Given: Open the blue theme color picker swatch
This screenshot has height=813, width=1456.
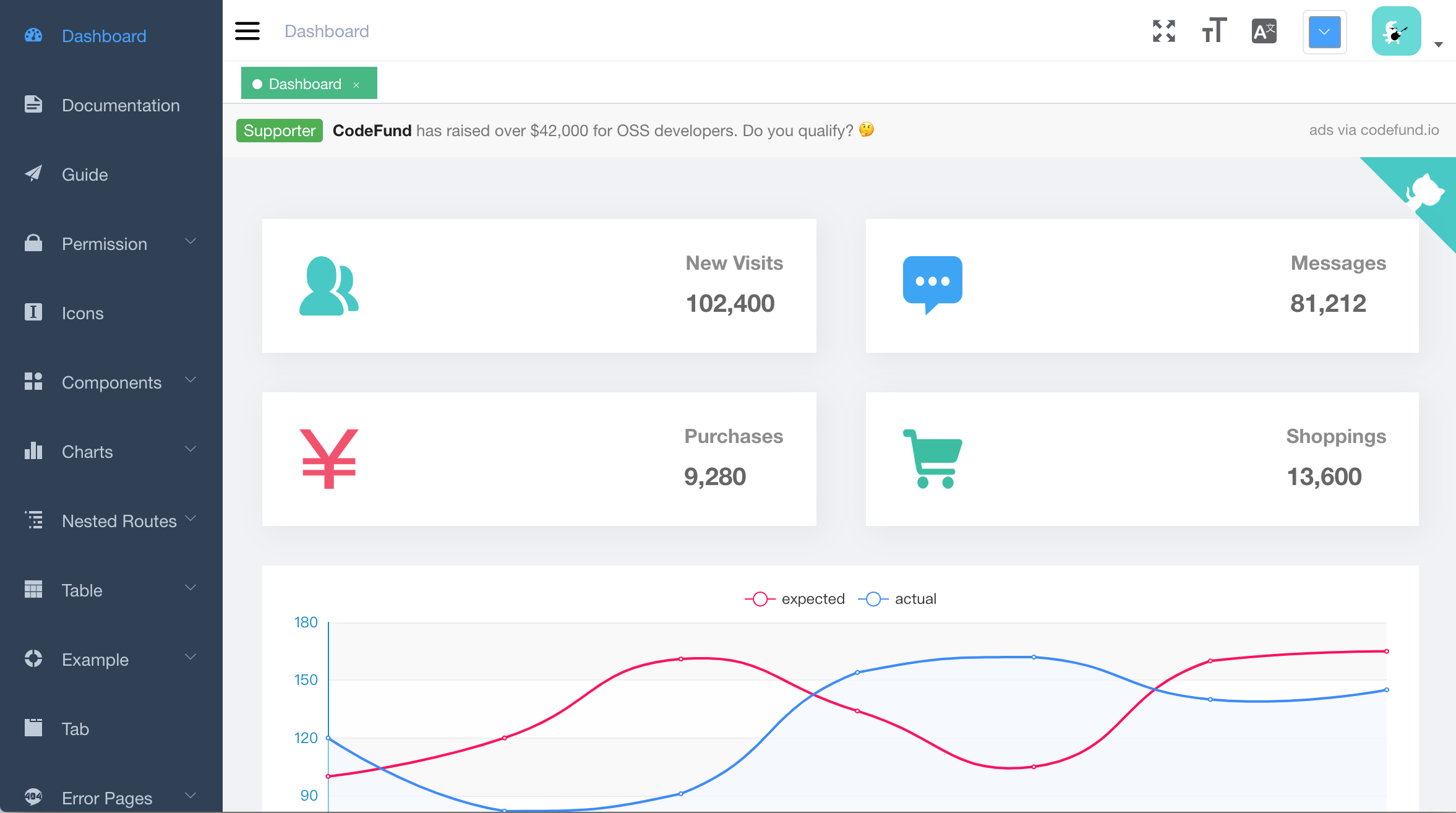Looking at the screenshot, I should pos(1324,32).
